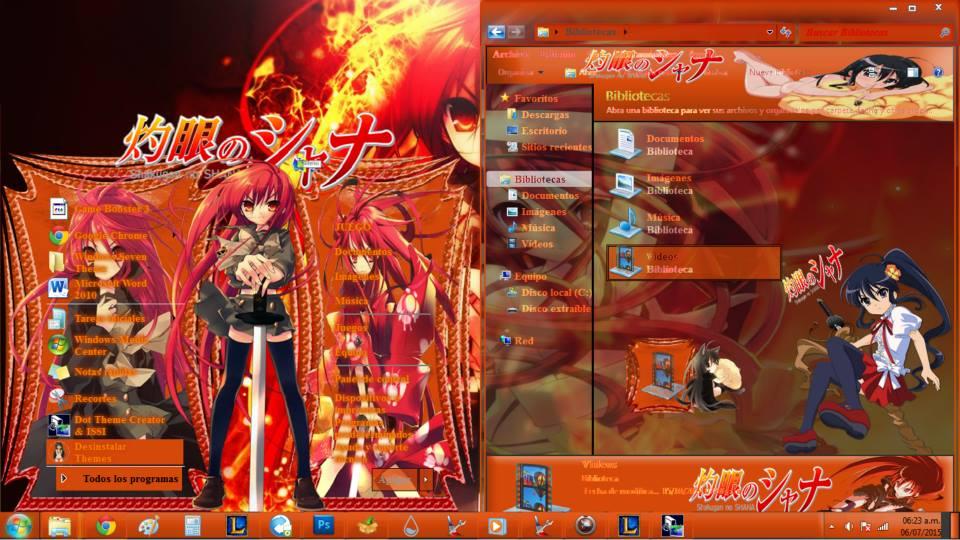This screenshot has width=960, height=540.
Task: Click the clock showing 06:23 a.m.
Action: [920, 526]
